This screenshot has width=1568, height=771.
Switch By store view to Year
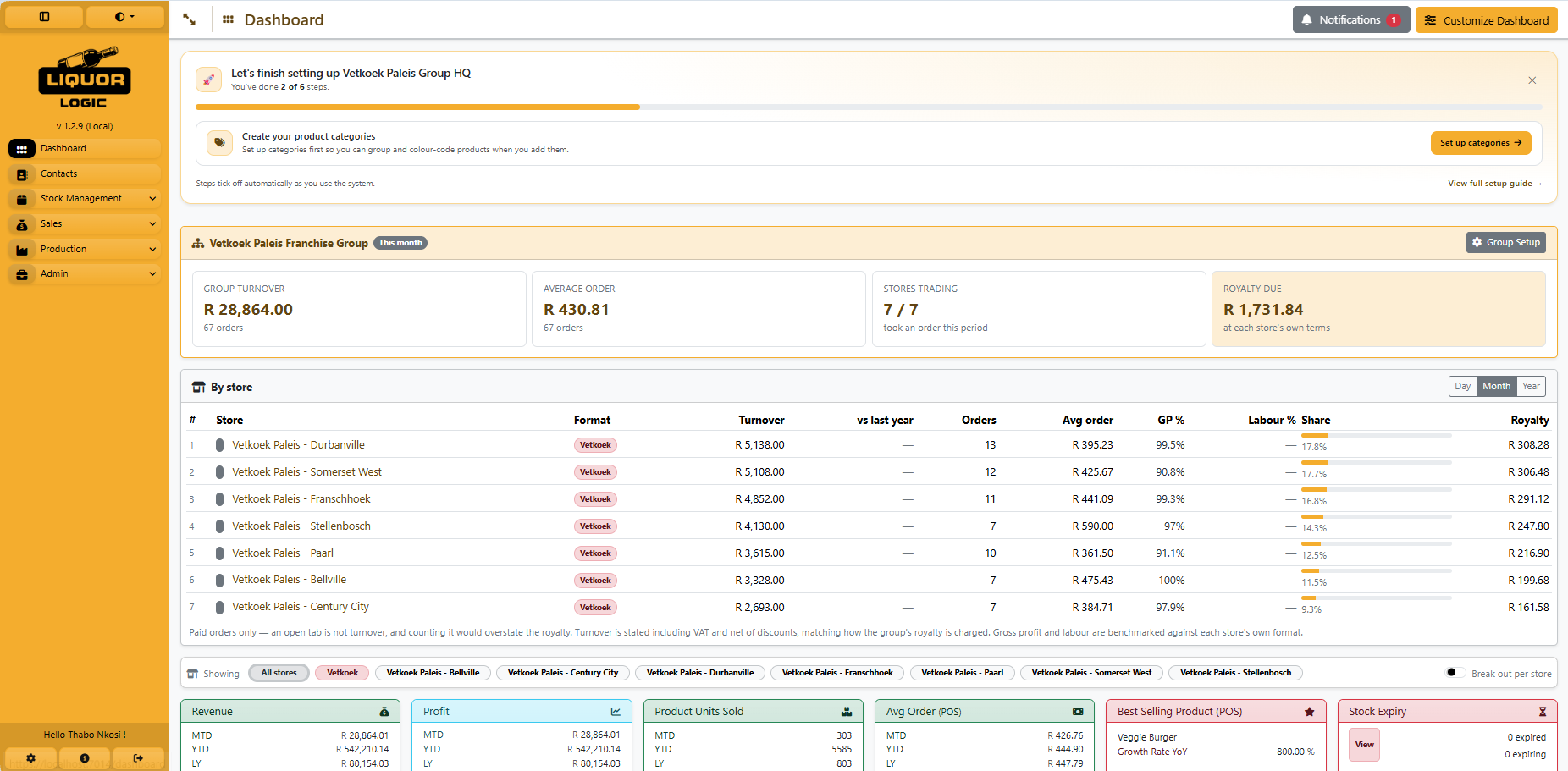click(x=1531, y=387)
